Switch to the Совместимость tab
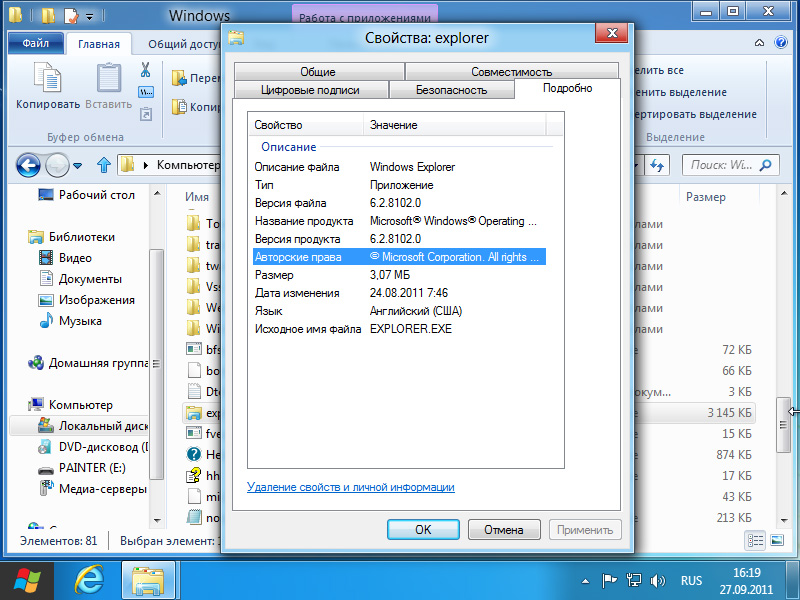Image resolution: width=800 pixels, height=600 pixels. [512, 72]
